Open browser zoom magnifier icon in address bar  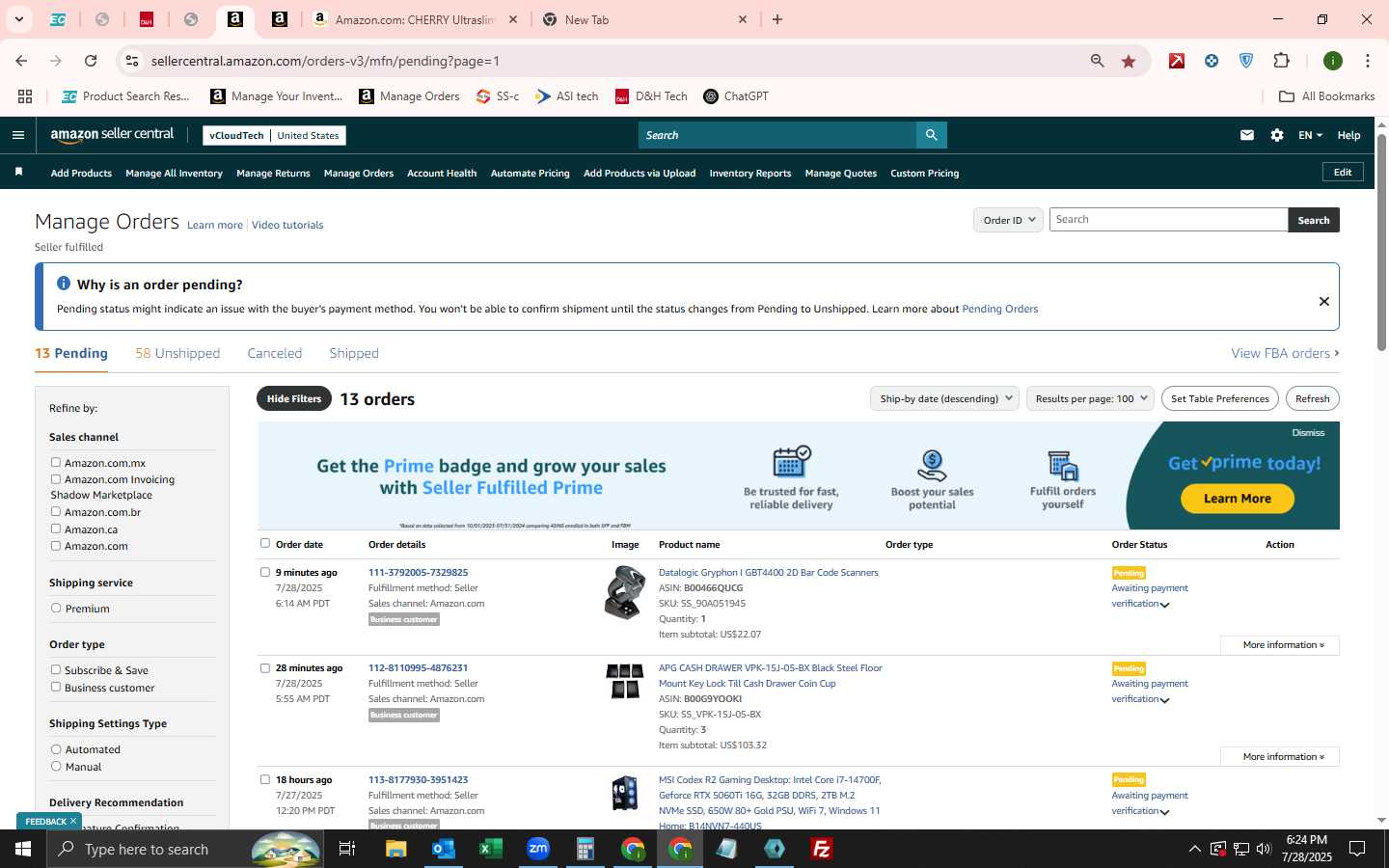pos(1098,61)
